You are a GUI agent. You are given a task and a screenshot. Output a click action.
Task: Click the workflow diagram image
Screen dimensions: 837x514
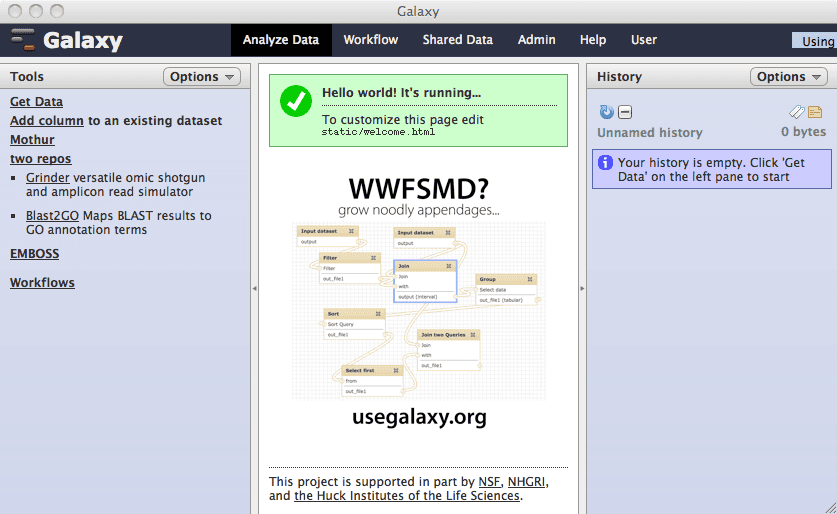tap(418, 311)
